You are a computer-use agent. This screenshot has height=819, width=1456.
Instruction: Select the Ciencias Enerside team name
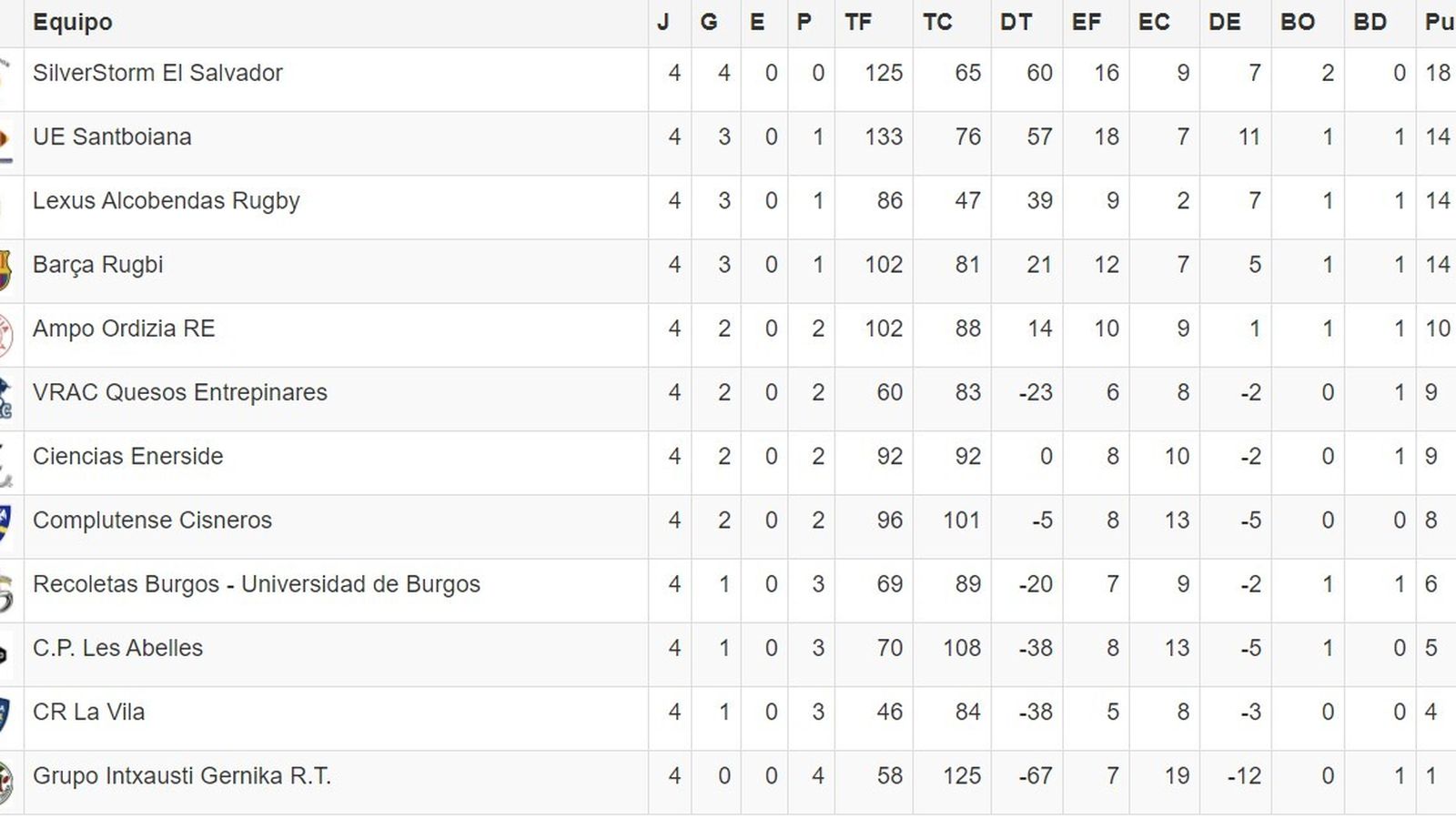pos(128,456)
